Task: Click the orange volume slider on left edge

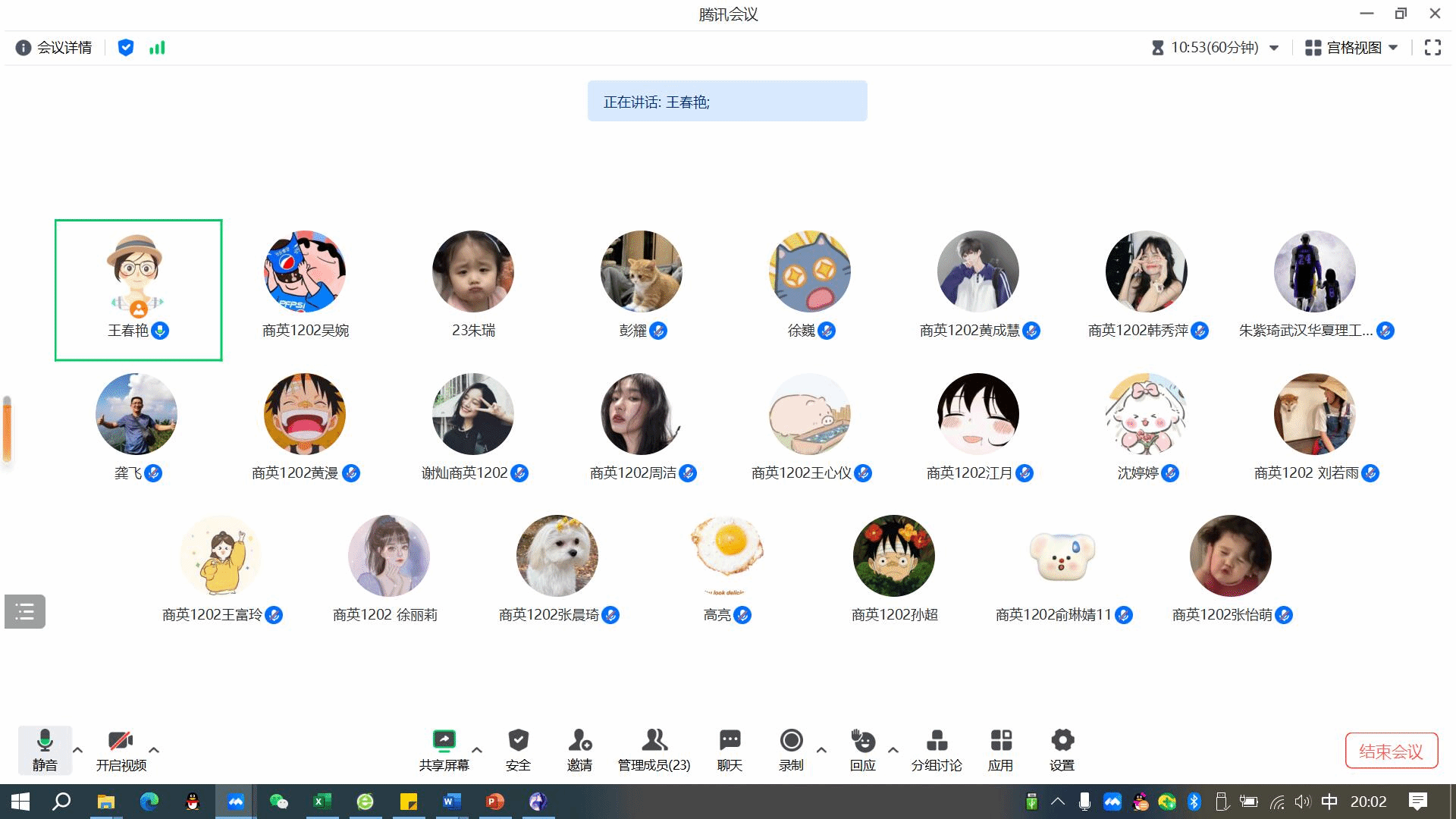Action: point(7,429)
